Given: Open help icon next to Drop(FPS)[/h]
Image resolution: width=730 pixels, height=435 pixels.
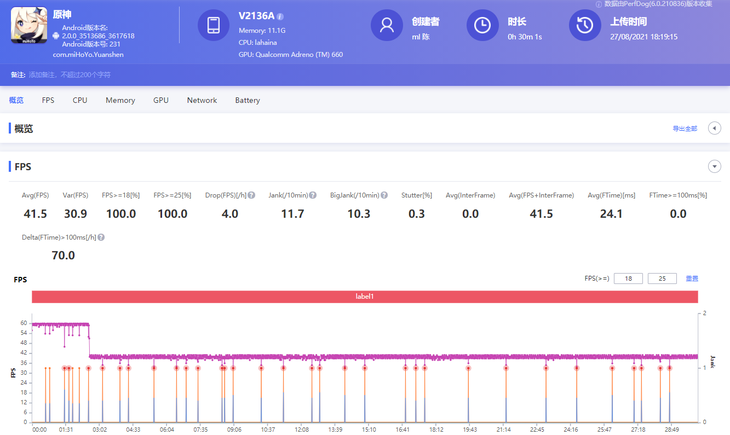Looking at the screenshot, I should click(251, 196).
